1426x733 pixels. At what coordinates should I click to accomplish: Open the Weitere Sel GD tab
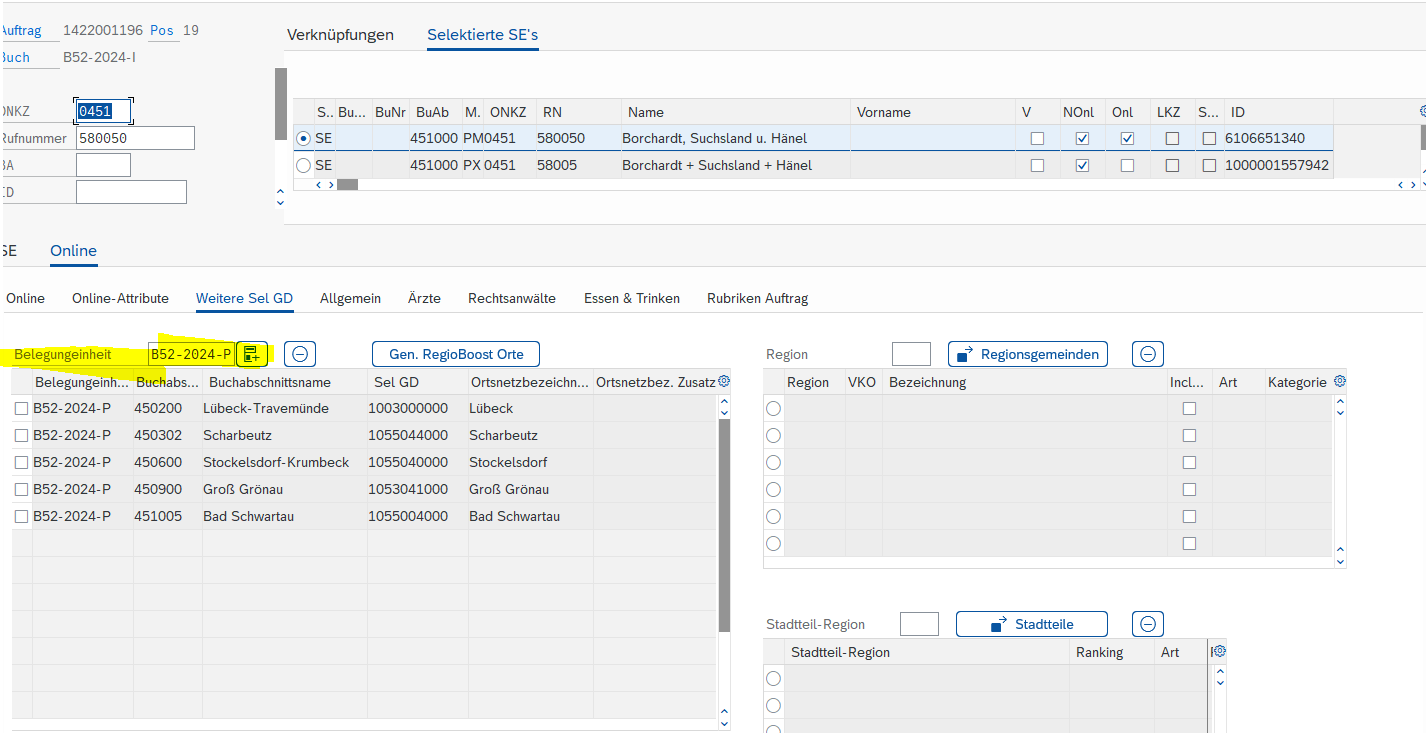pyautogui.click(x=244, y=298)
